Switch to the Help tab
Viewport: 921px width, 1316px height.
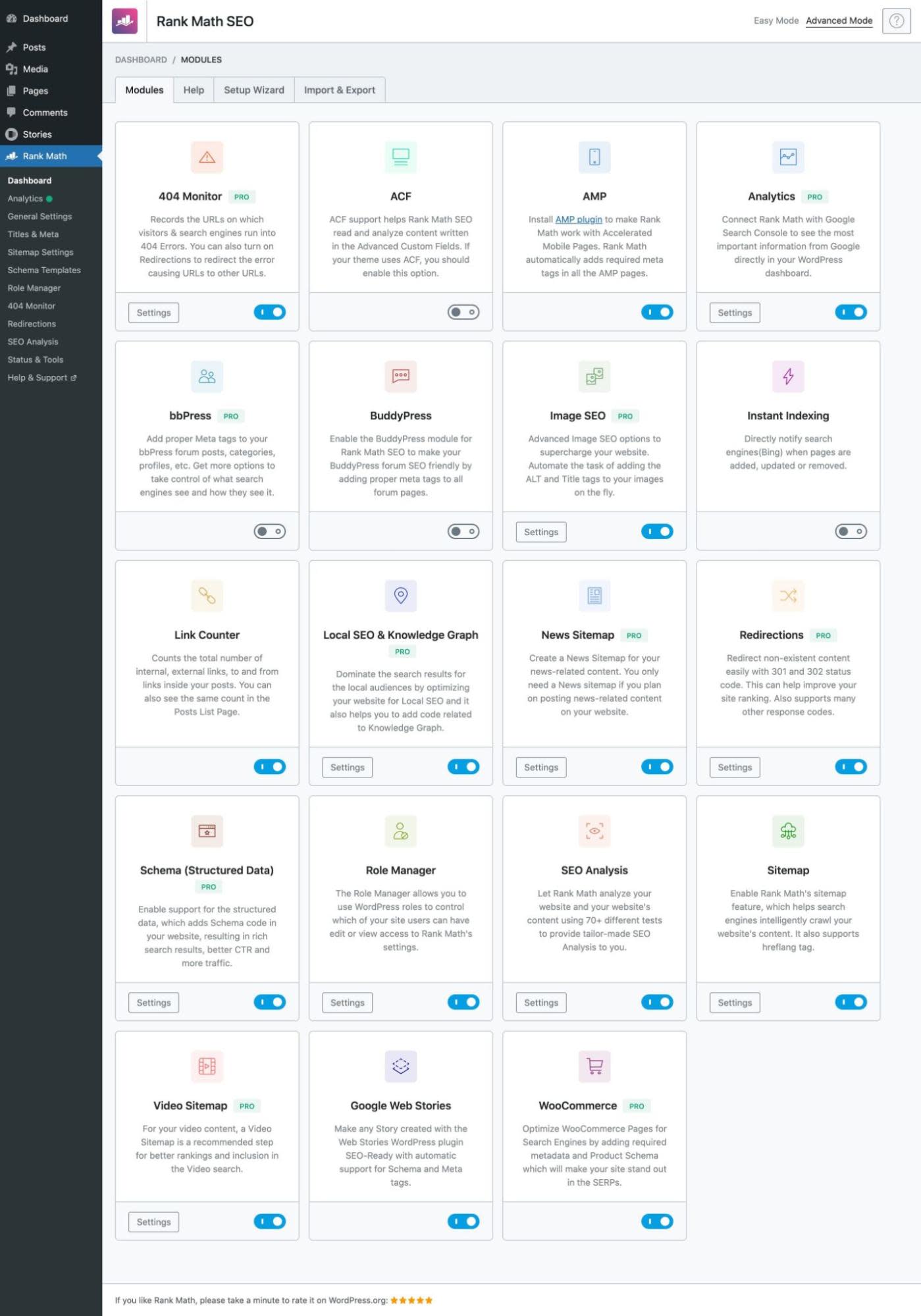(194, 90)
